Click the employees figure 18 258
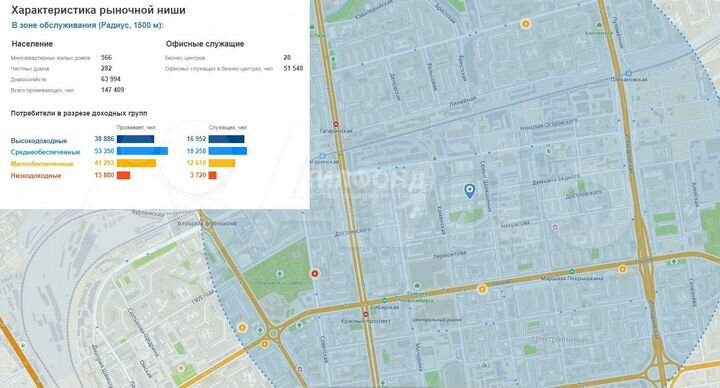The image size is (720, 388). pos(196,151)
